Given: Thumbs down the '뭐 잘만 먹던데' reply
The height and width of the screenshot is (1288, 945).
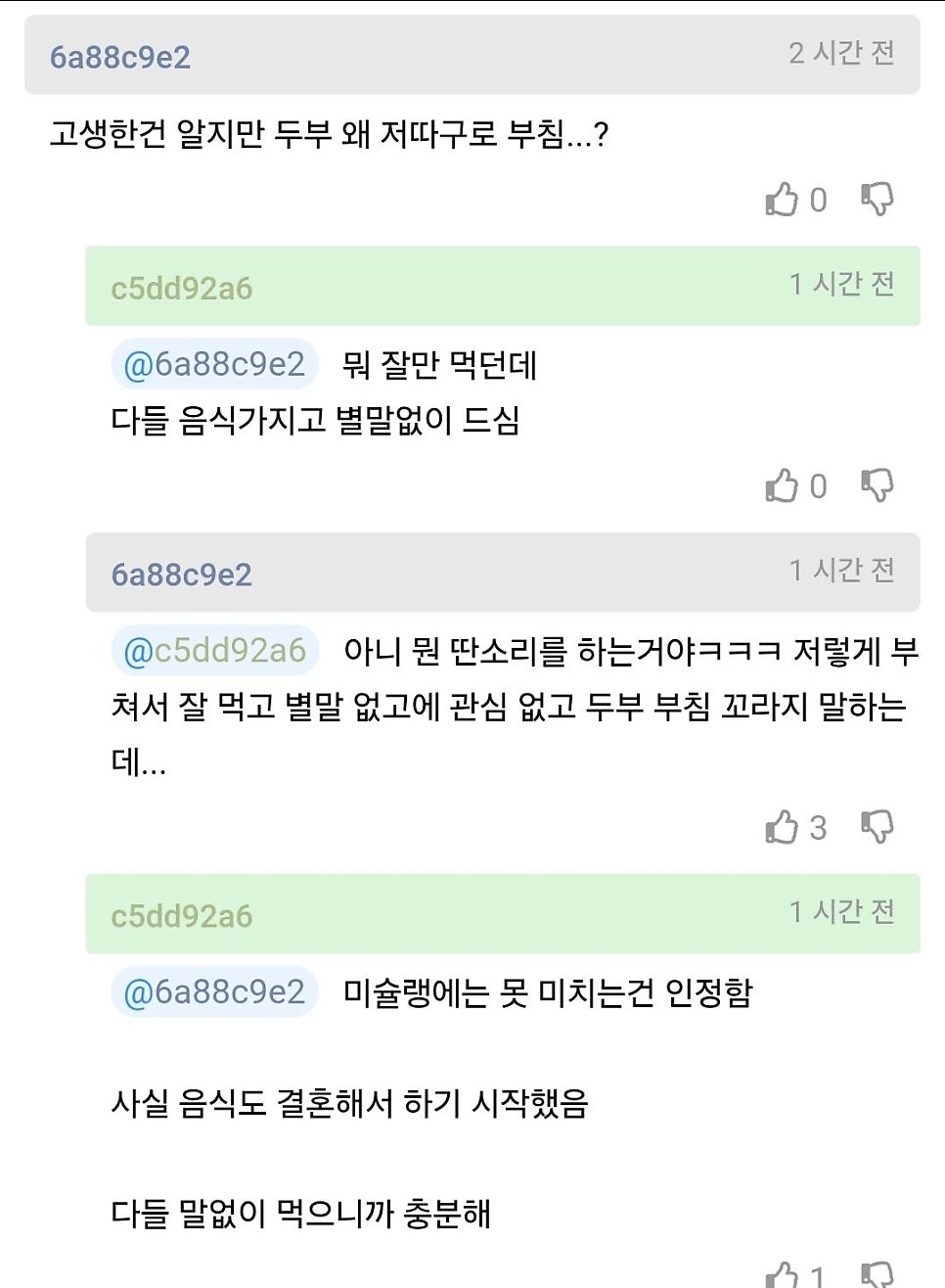Looking at the screenshot, I should point(877,484).
